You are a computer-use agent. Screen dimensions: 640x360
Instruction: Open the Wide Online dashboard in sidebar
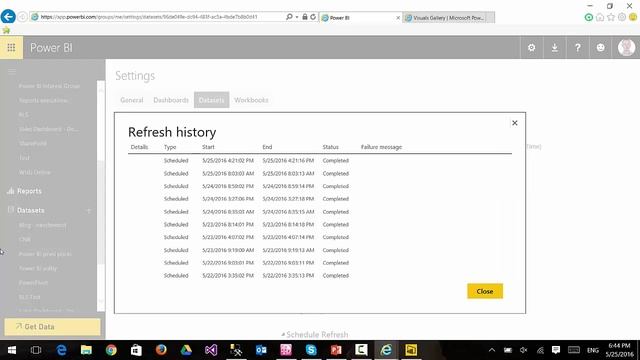point(35,172)
